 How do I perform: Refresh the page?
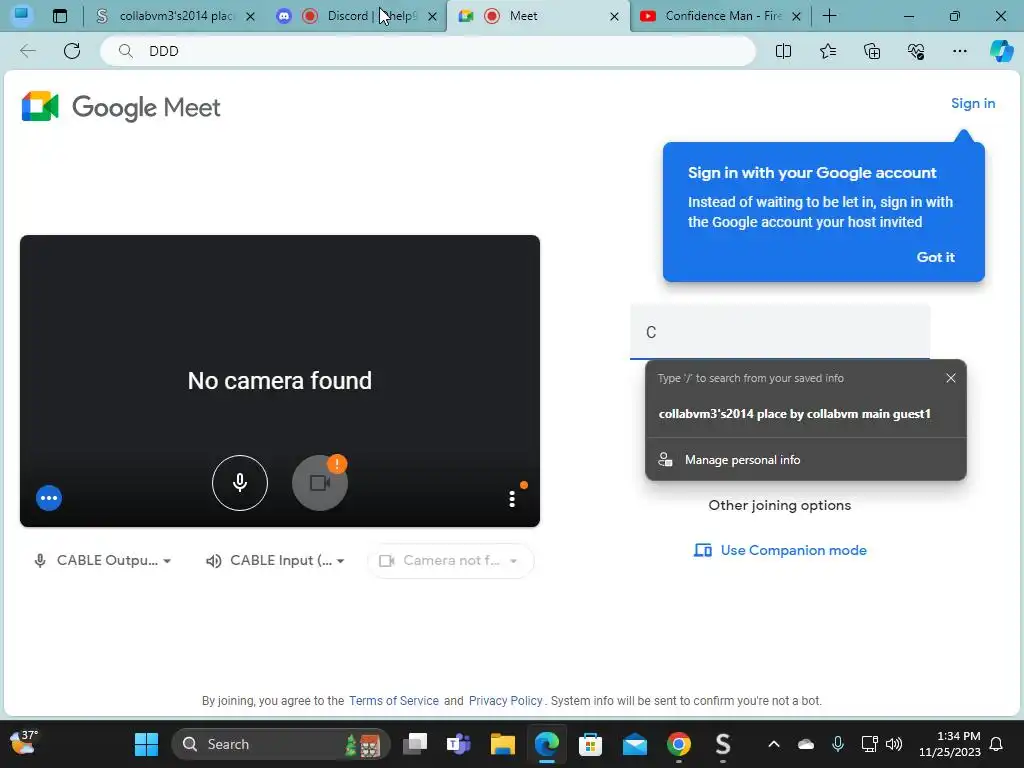pos(72,51)
